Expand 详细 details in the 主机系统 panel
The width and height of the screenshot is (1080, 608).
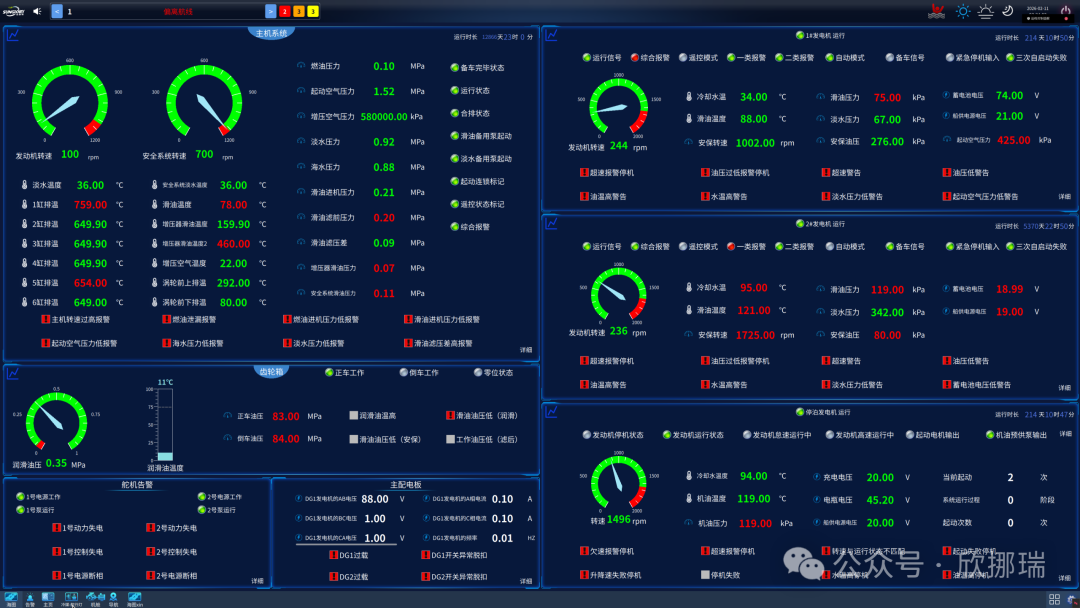(526, 350)
